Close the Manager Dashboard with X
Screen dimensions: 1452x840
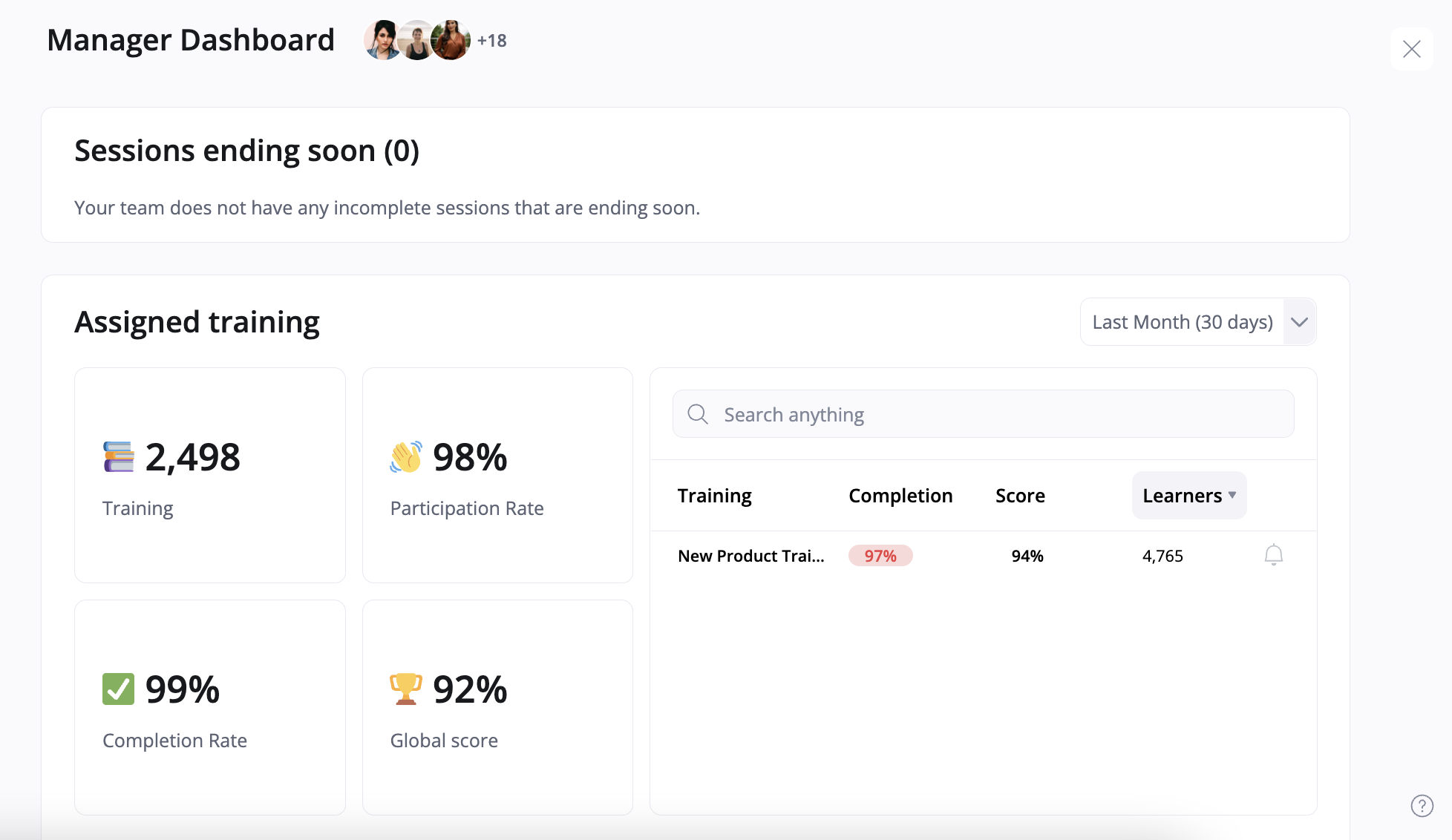tap(1411, 49)
